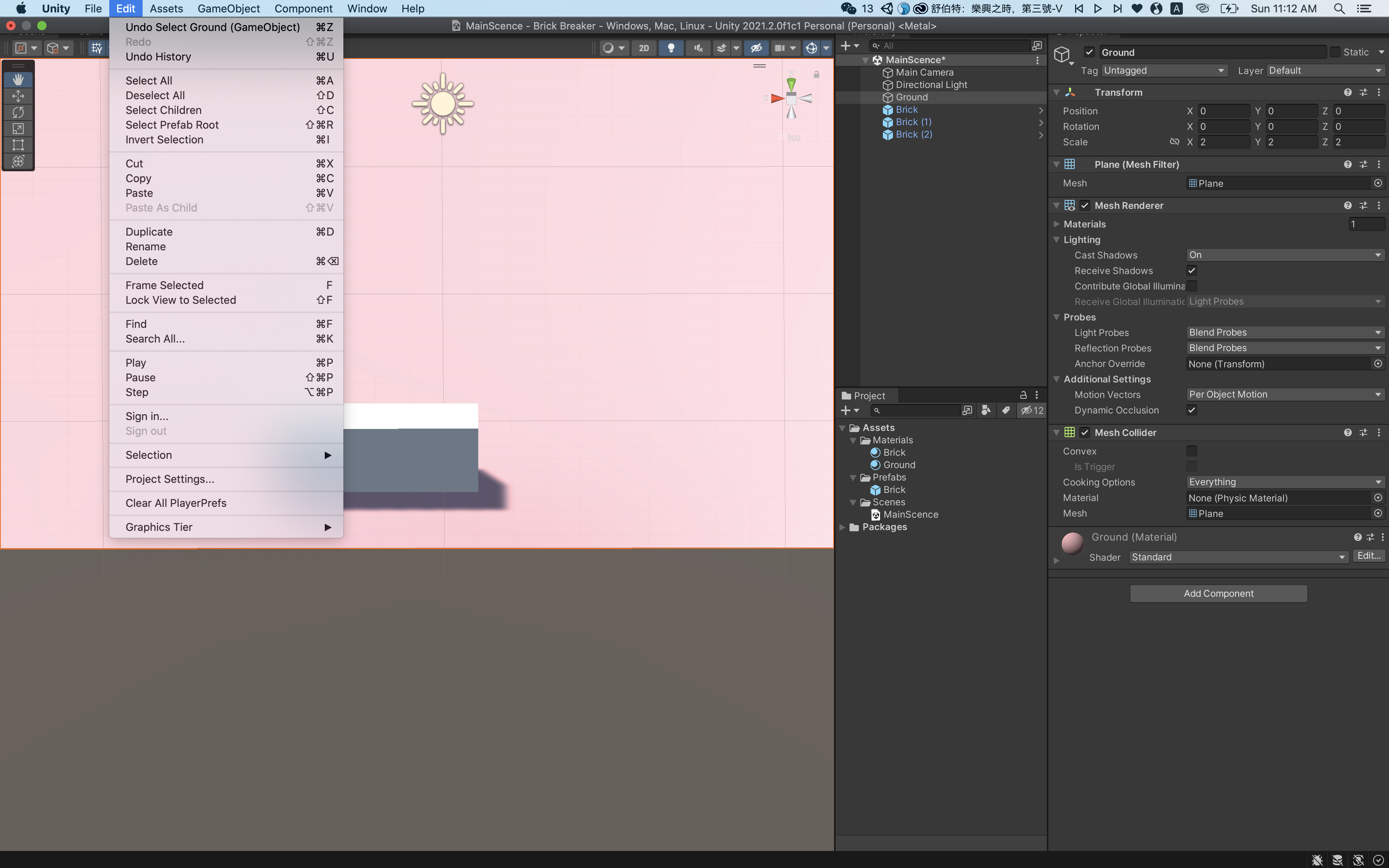Open the Tag dropdown showing Untagged
This screenshot has width=1389, height=868.
[1164, 71]
